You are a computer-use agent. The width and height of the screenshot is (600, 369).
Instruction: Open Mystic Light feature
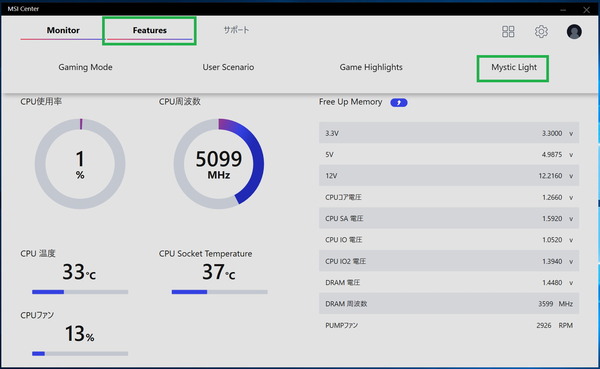pyautogui.click(x=514, y=67)
